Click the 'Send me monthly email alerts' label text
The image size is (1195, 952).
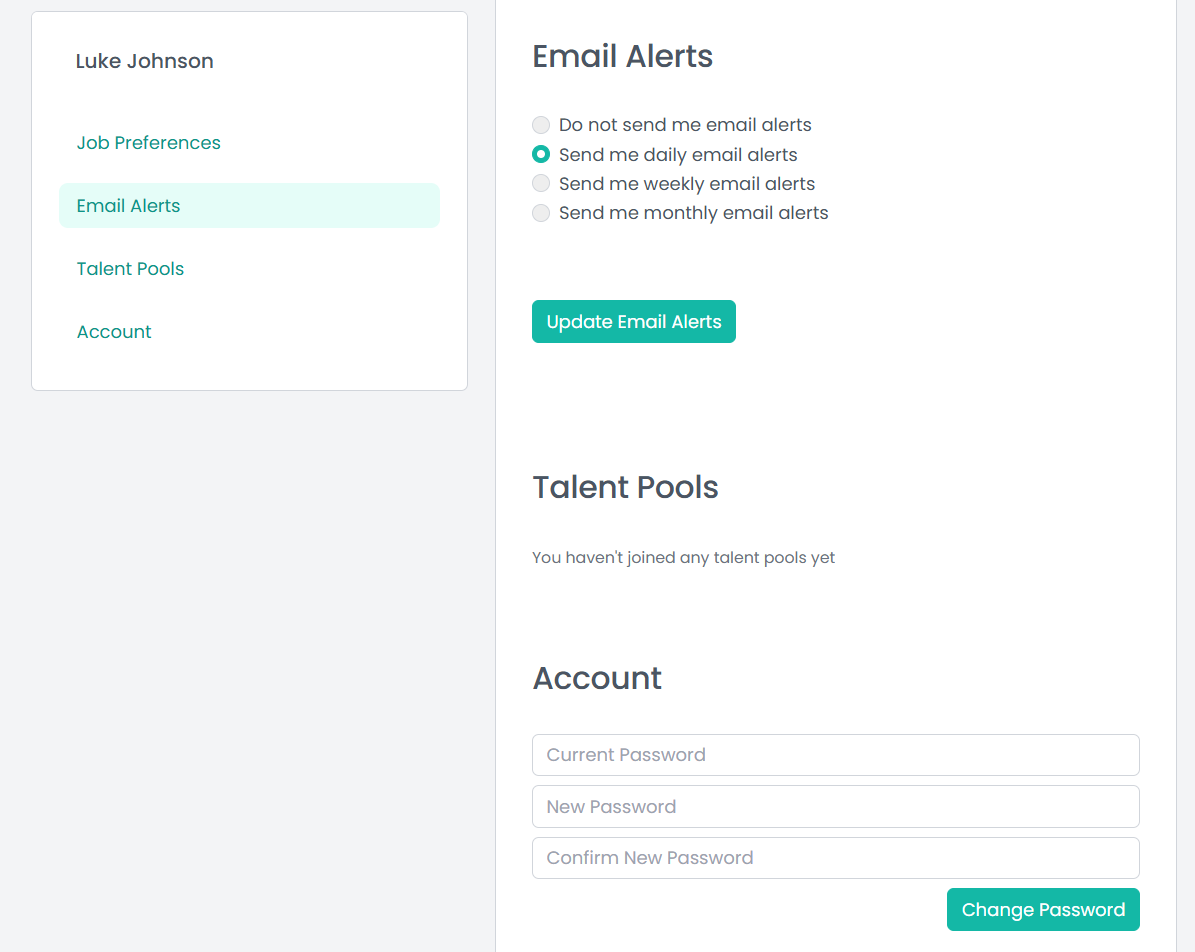click(693, 213)
